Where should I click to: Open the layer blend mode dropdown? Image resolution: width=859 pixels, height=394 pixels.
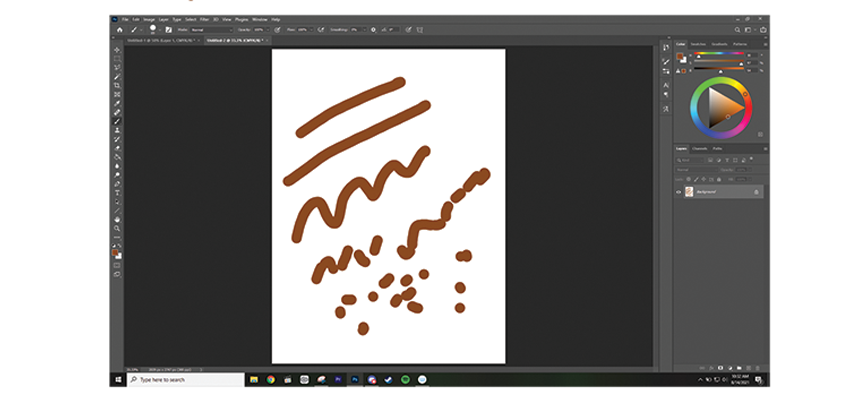(697, 169)
